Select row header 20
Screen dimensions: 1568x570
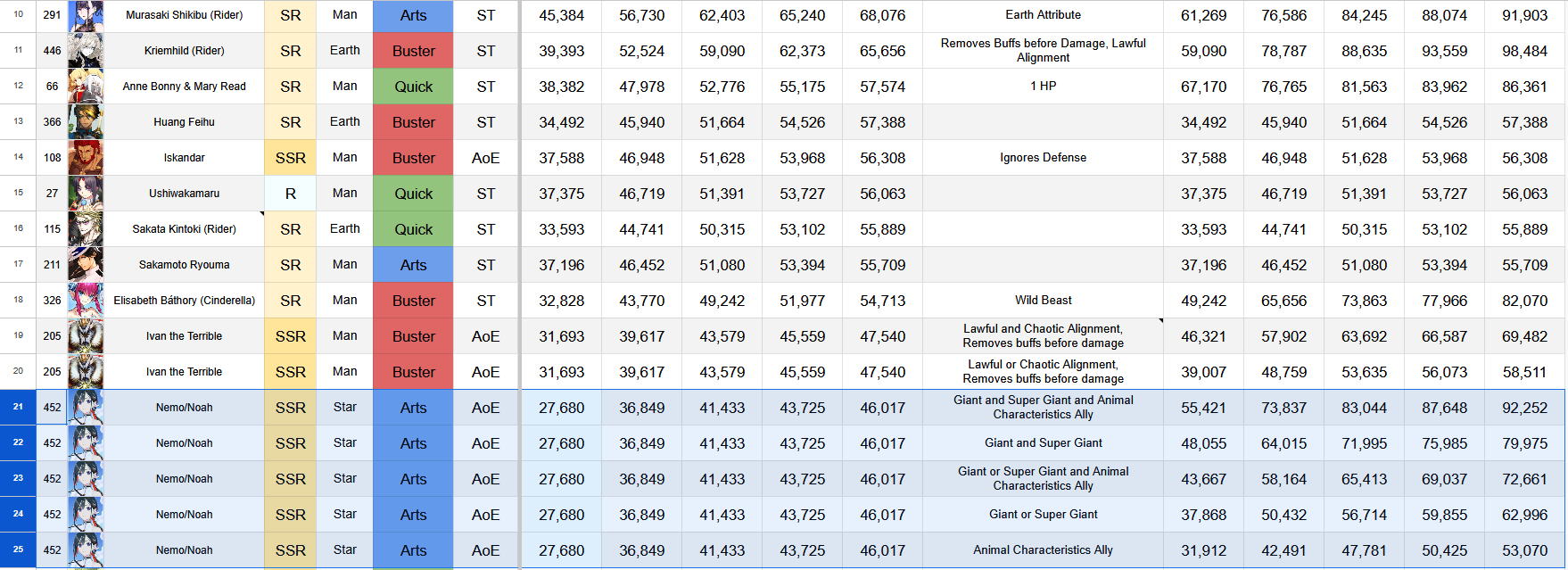tap(18, 372)
